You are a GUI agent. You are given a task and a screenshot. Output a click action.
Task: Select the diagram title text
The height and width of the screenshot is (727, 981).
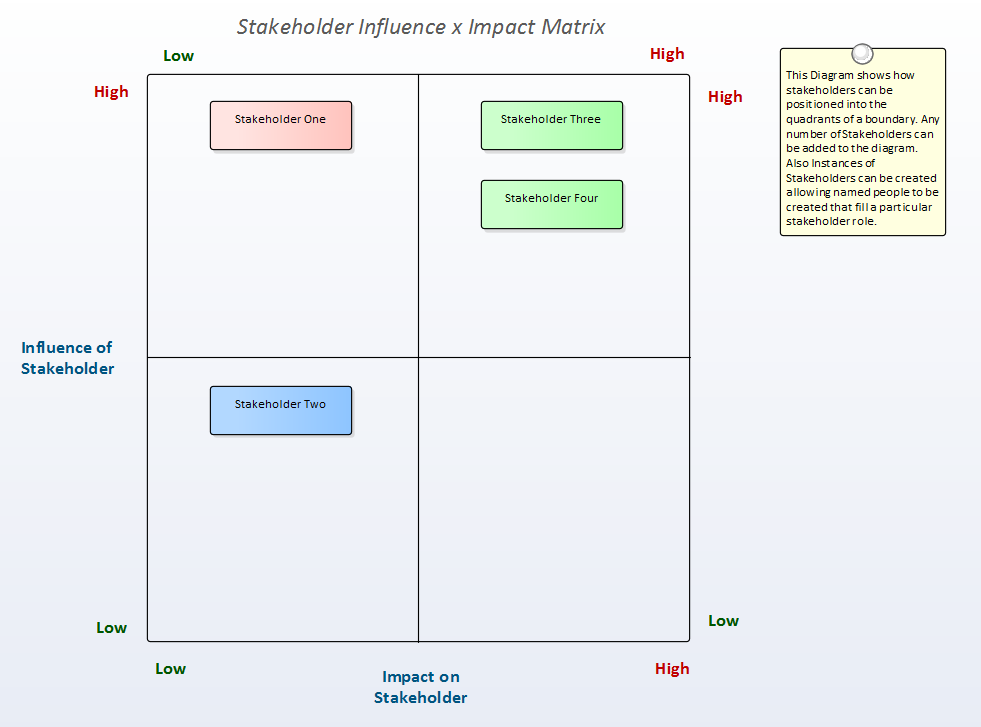(421, 27)
